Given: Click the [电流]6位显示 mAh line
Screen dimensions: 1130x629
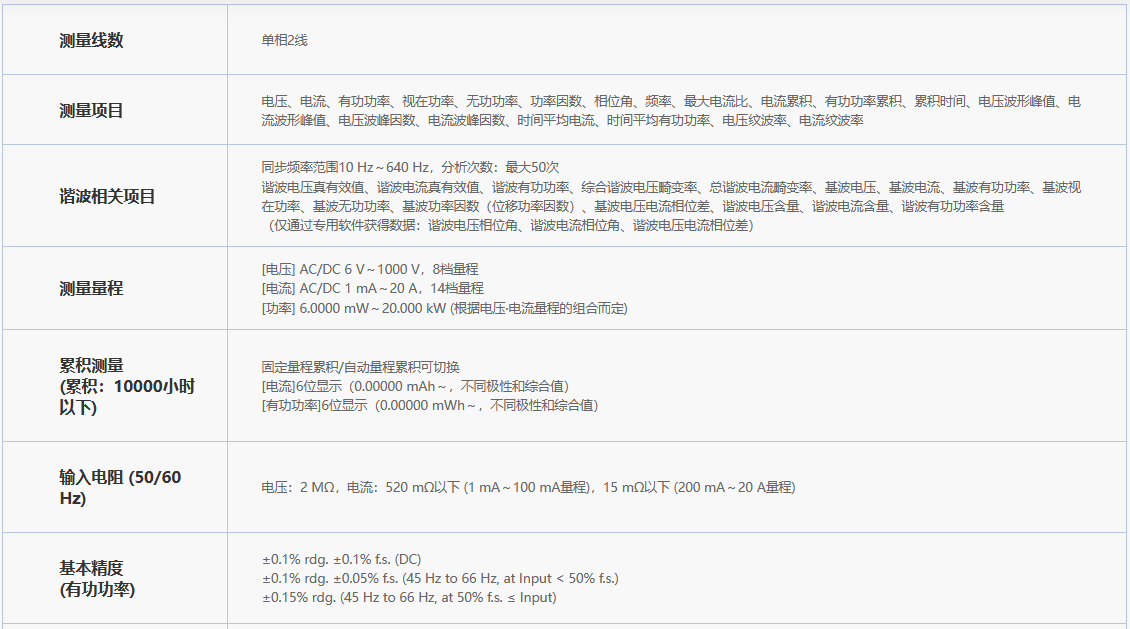Looking at the screenshot, I should tap(415, 386).
